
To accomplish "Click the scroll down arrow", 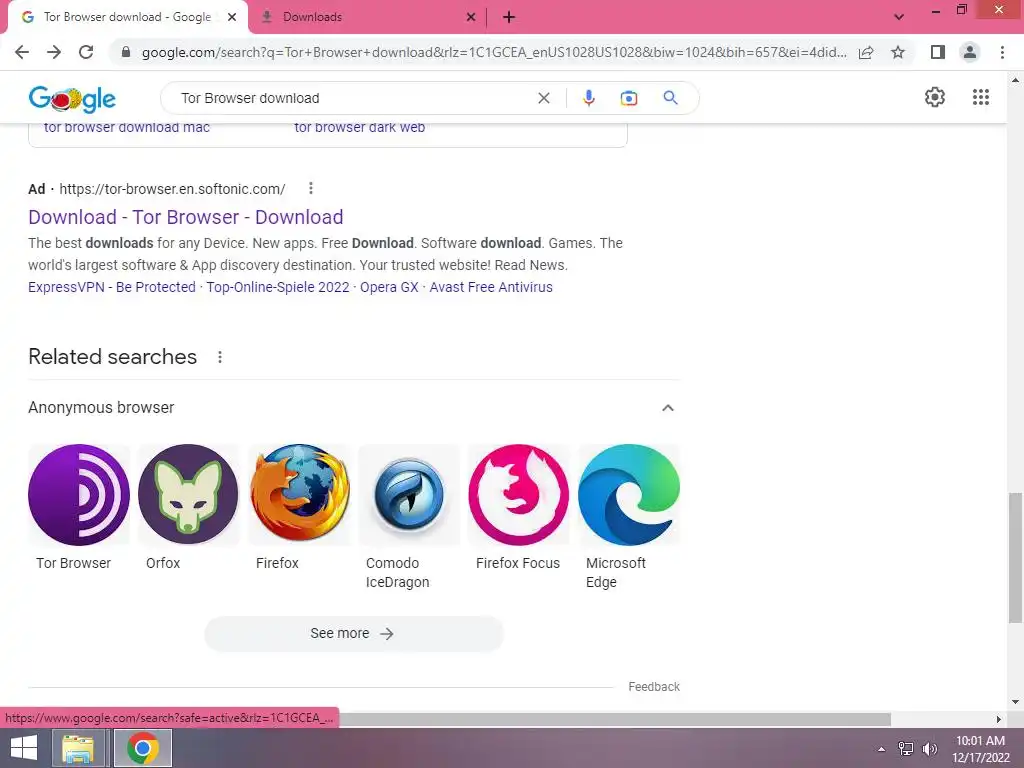I will coord(1015,702).
